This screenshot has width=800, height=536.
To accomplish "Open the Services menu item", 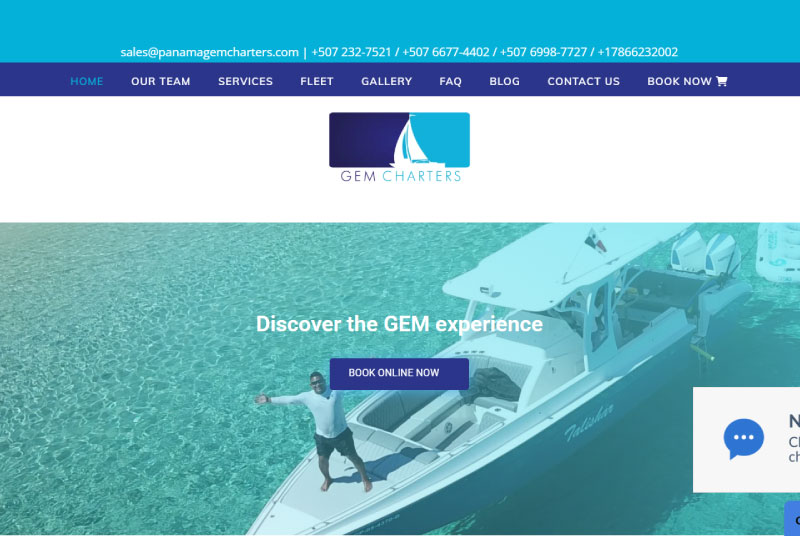I will click(x=245, y=81).
